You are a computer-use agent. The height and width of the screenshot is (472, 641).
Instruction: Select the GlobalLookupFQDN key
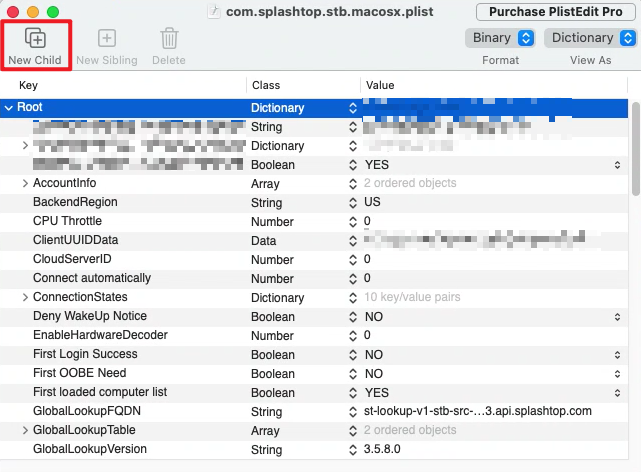(87, 411)
